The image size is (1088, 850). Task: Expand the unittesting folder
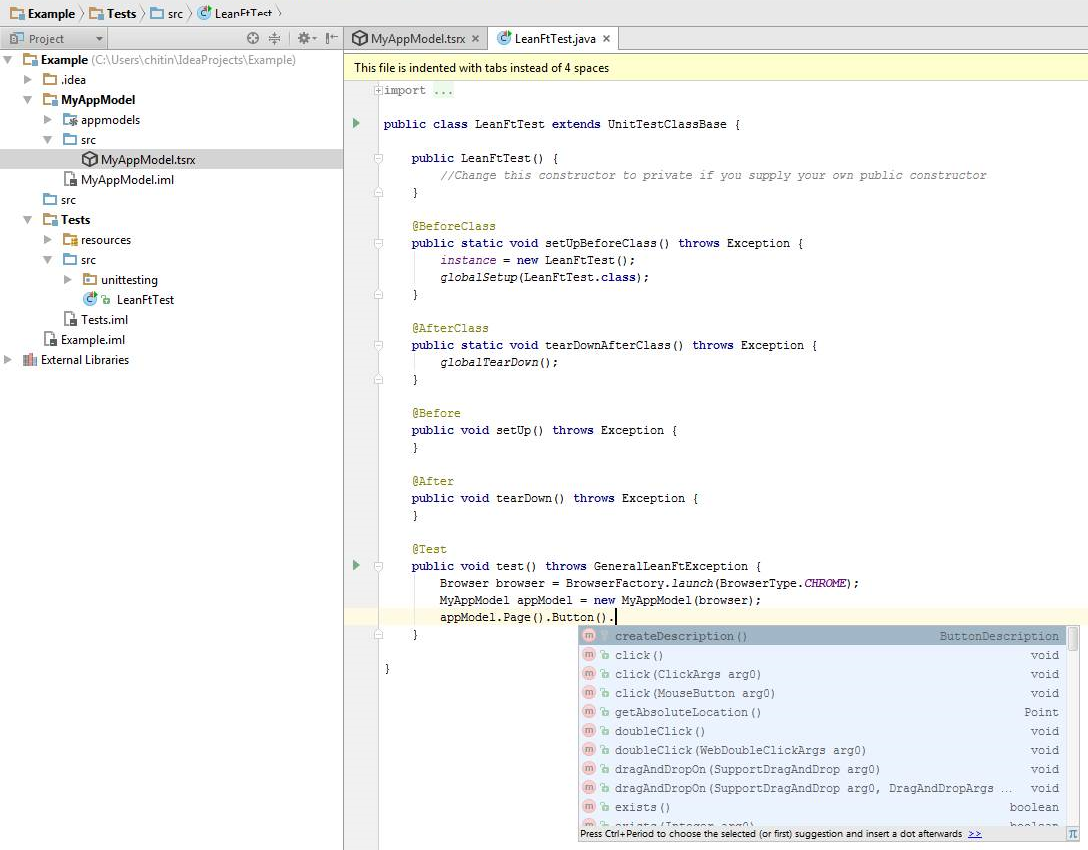[x=68, y=280]
